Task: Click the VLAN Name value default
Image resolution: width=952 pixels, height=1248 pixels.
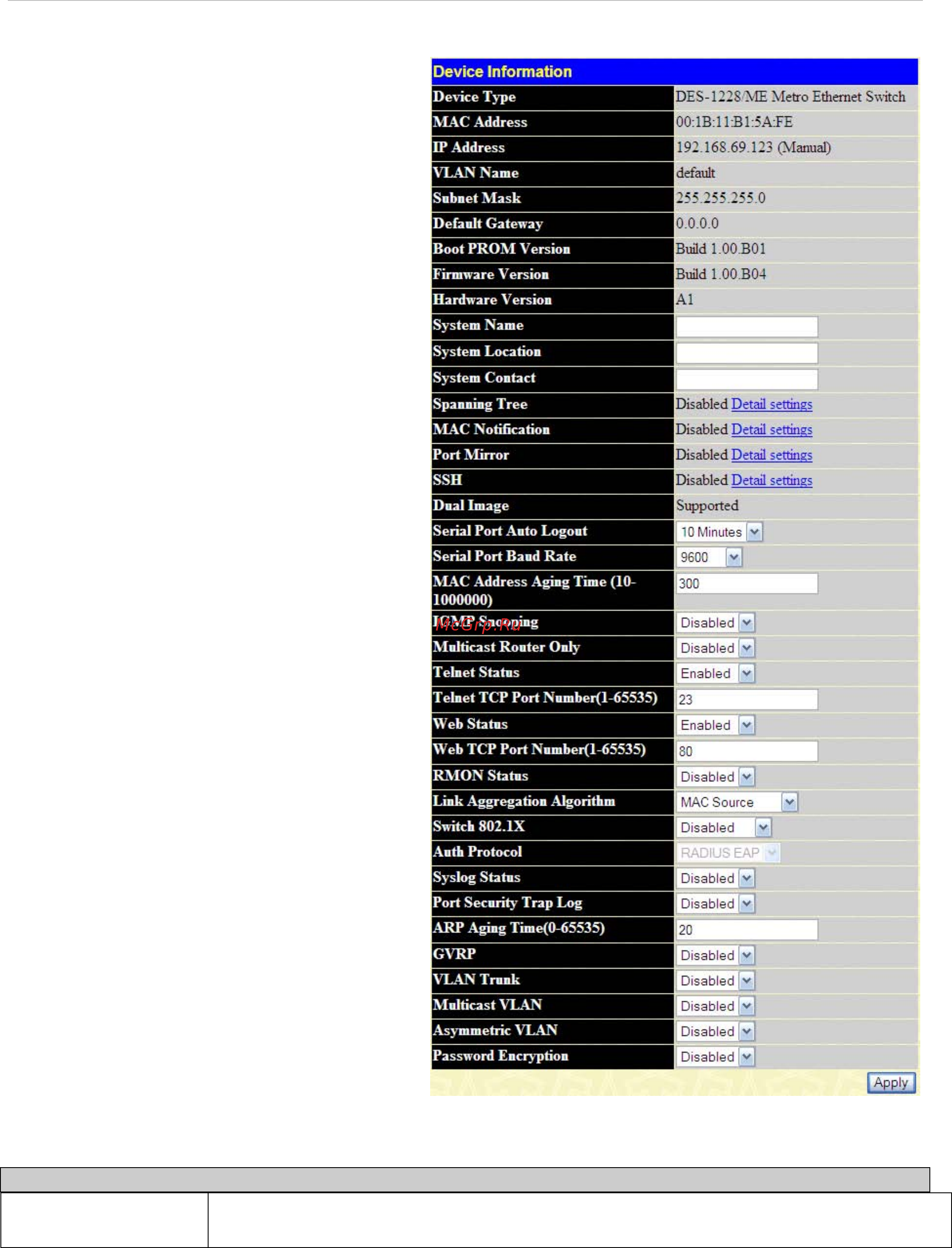Action: (695, 173)
